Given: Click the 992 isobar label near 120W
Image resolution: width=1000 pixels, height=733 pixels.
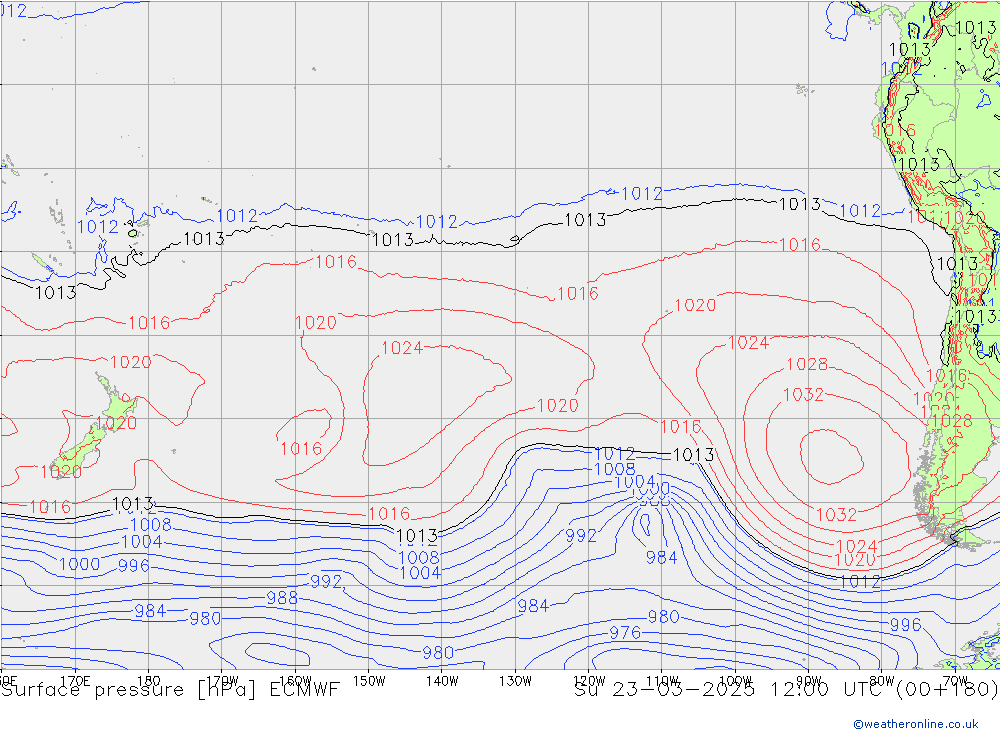Looking at the screenshot, I should [x=581, y=535].
